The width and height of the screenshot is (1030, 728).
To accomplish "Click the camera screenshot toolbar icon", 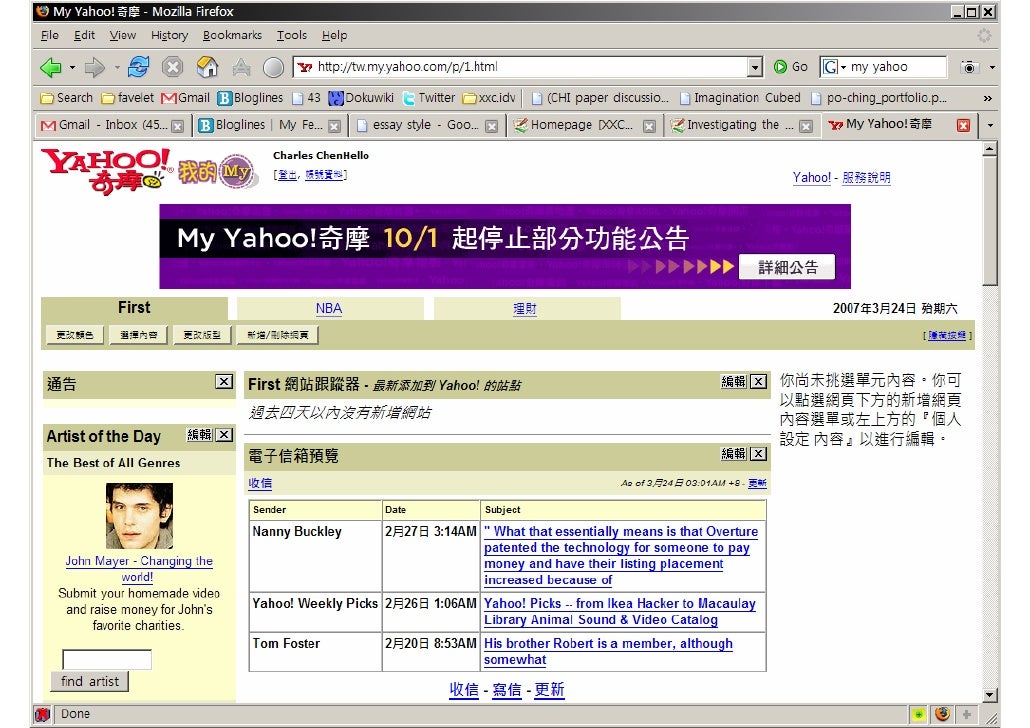I will [x=969, y=66].
